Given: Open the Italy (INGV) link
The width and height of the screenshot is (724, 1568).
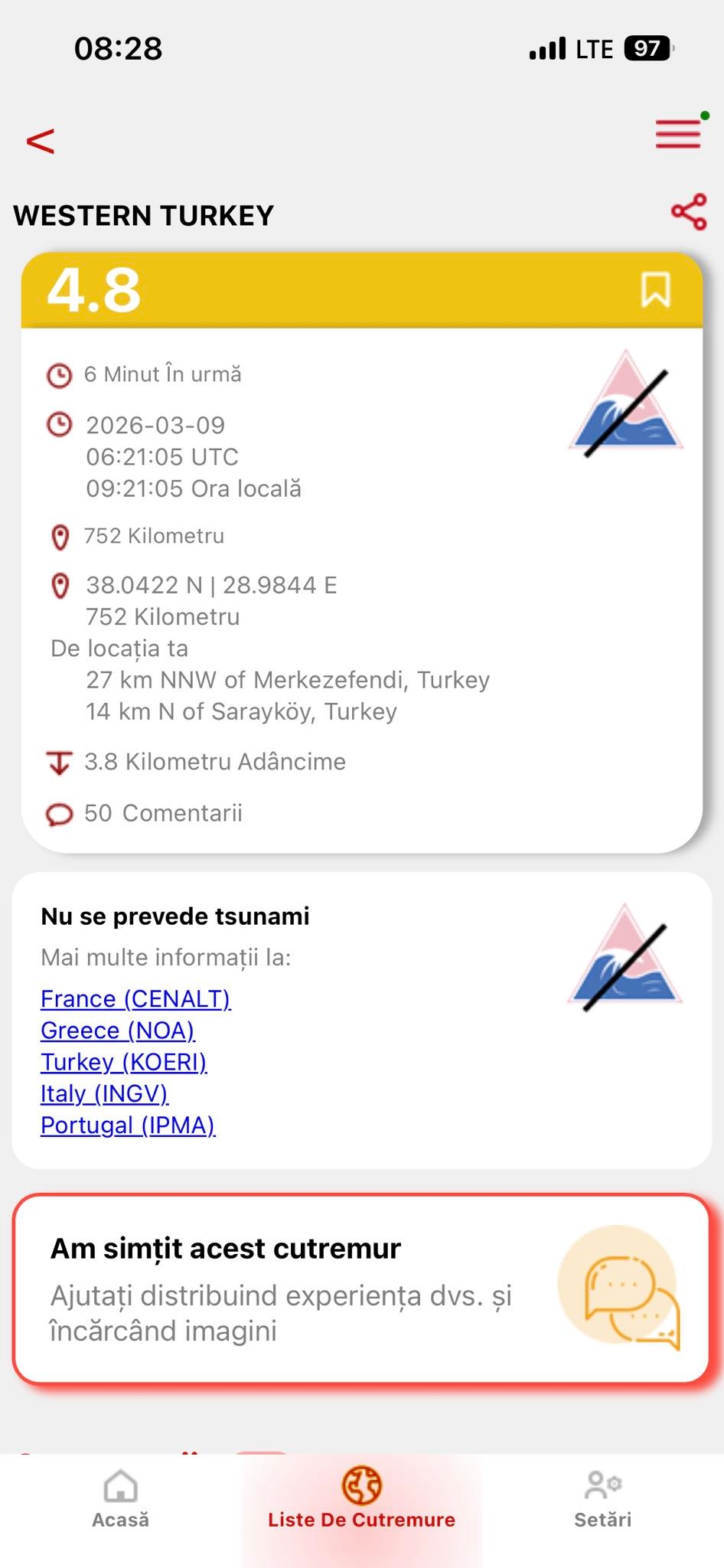Looking at the screenshot, I should (104, 1093).
